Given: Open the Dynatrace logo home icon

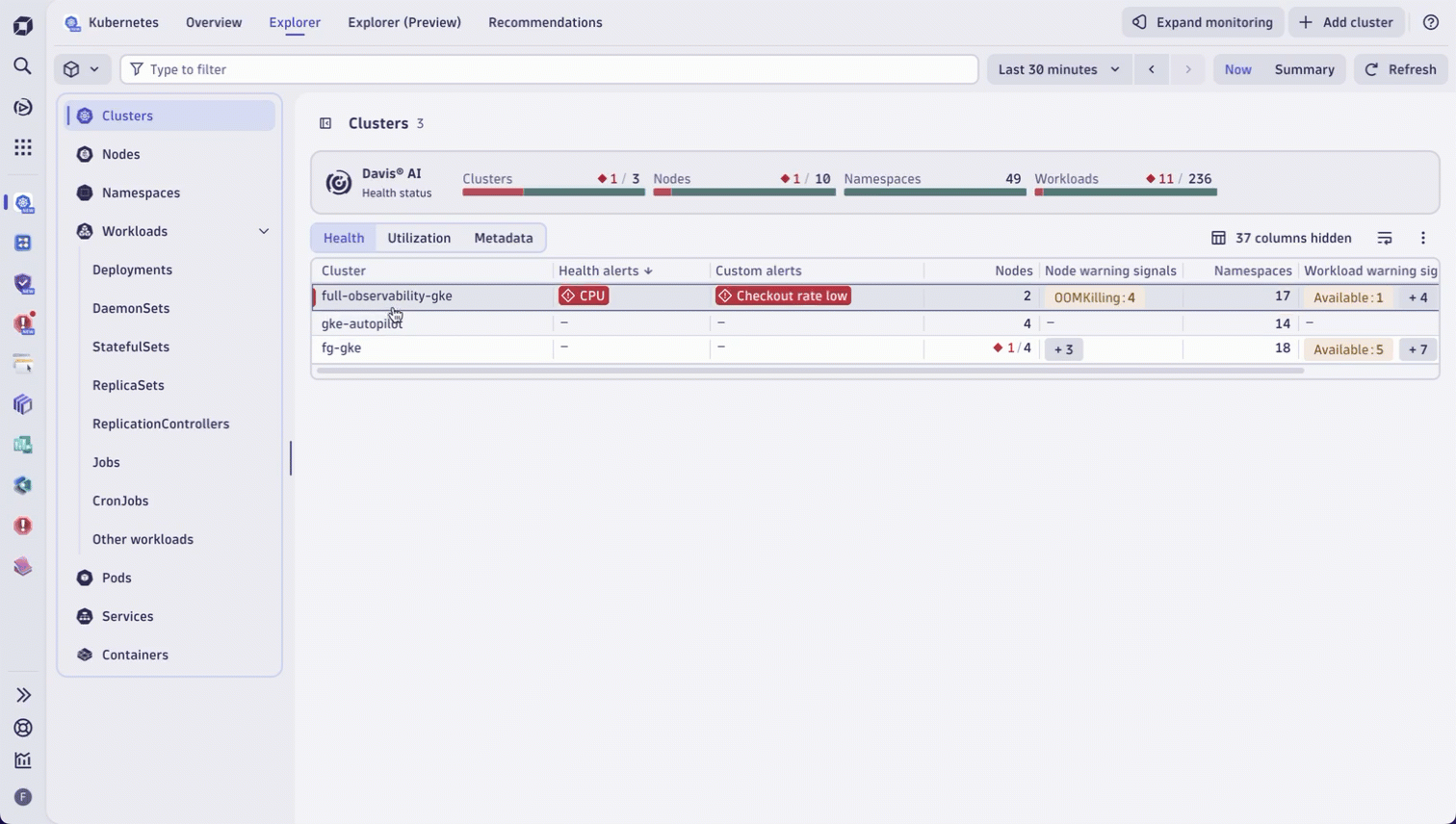Looking at the screenshot, I should [x=23, y=25].
